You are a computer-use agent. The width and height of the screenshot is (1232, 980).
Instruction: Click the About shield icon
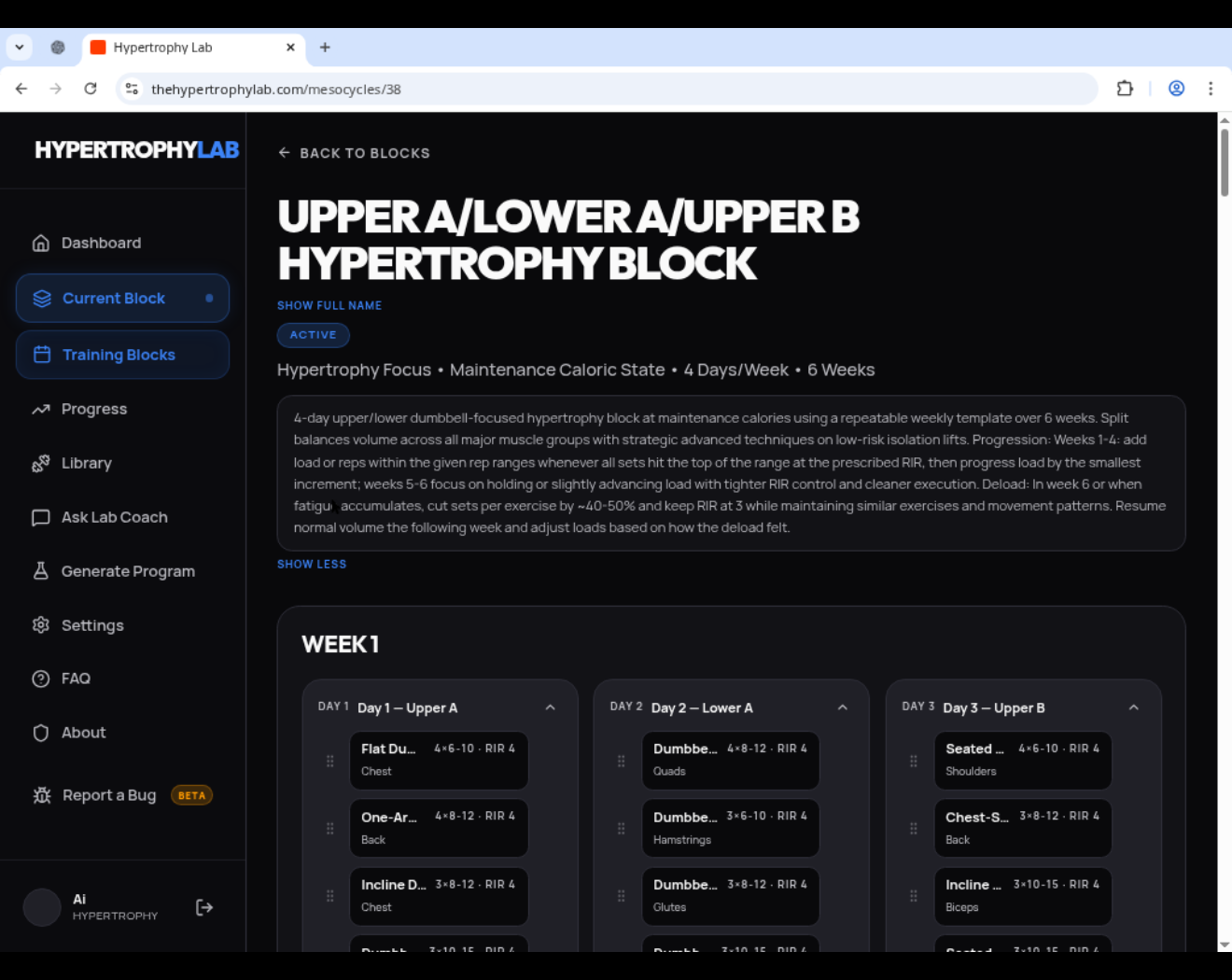(x=41, y=733)
